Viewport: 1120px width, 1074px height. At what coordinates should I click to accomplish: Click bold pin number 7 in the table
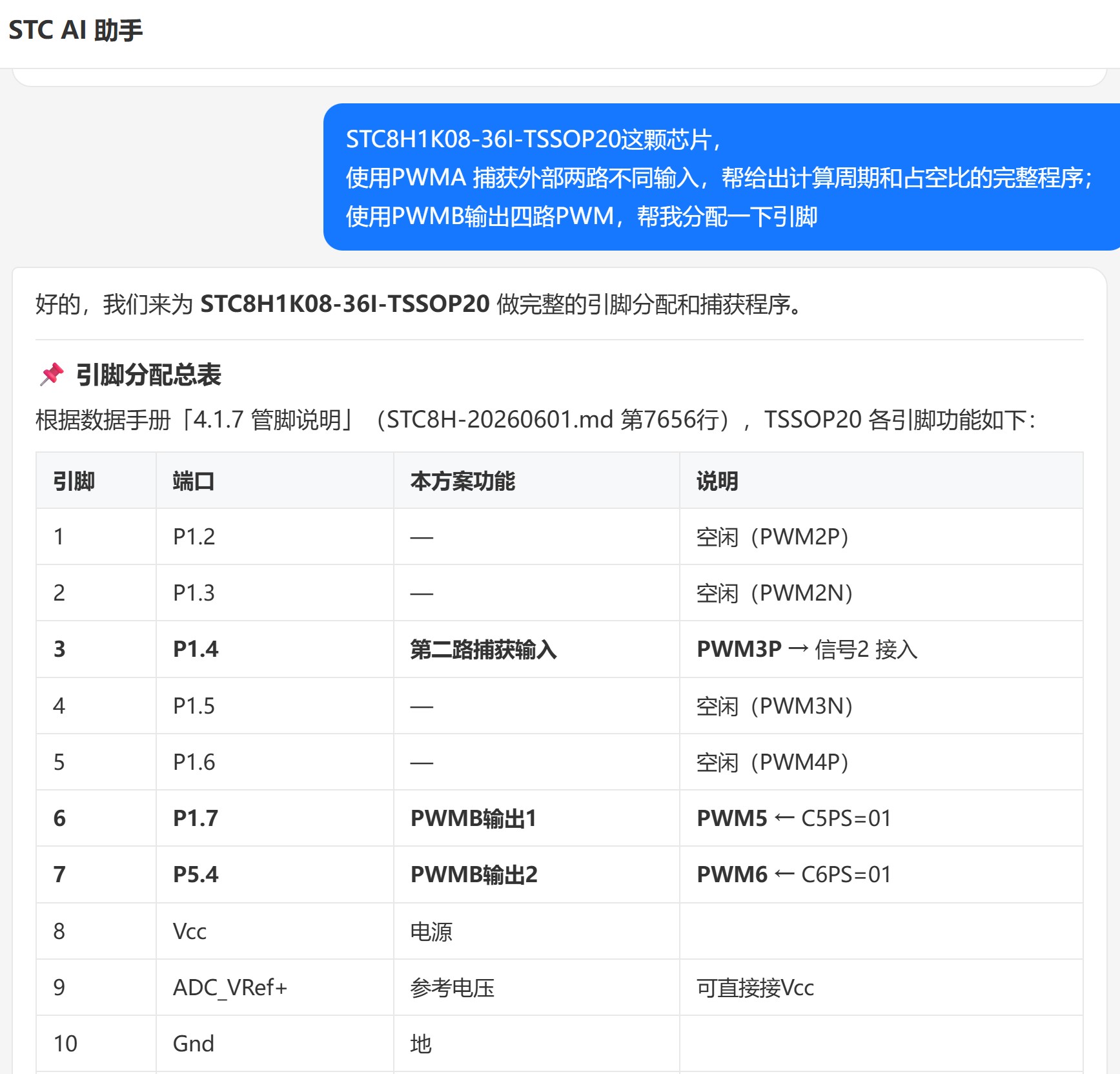96,874
